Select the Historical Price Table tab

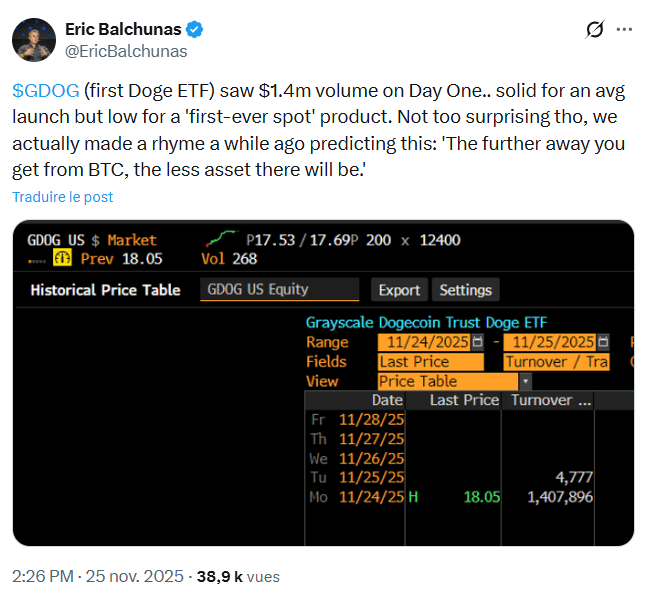point(105,290)
